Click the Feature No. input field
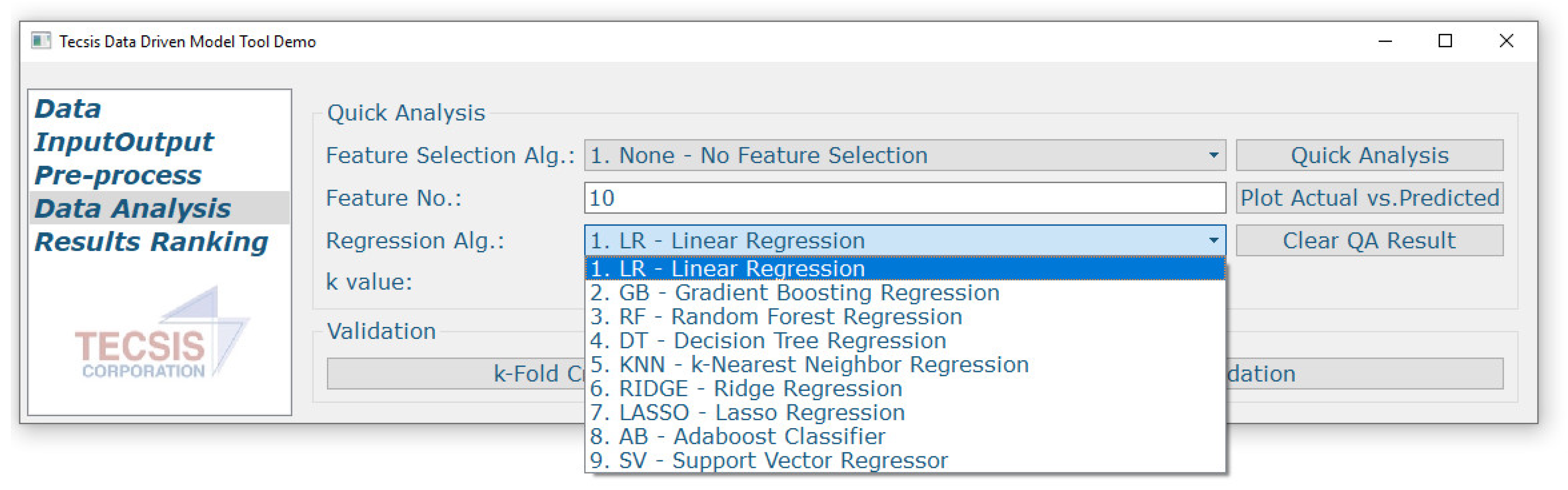The height and width of the screenshot is (490, 1568). coord(904,198)
